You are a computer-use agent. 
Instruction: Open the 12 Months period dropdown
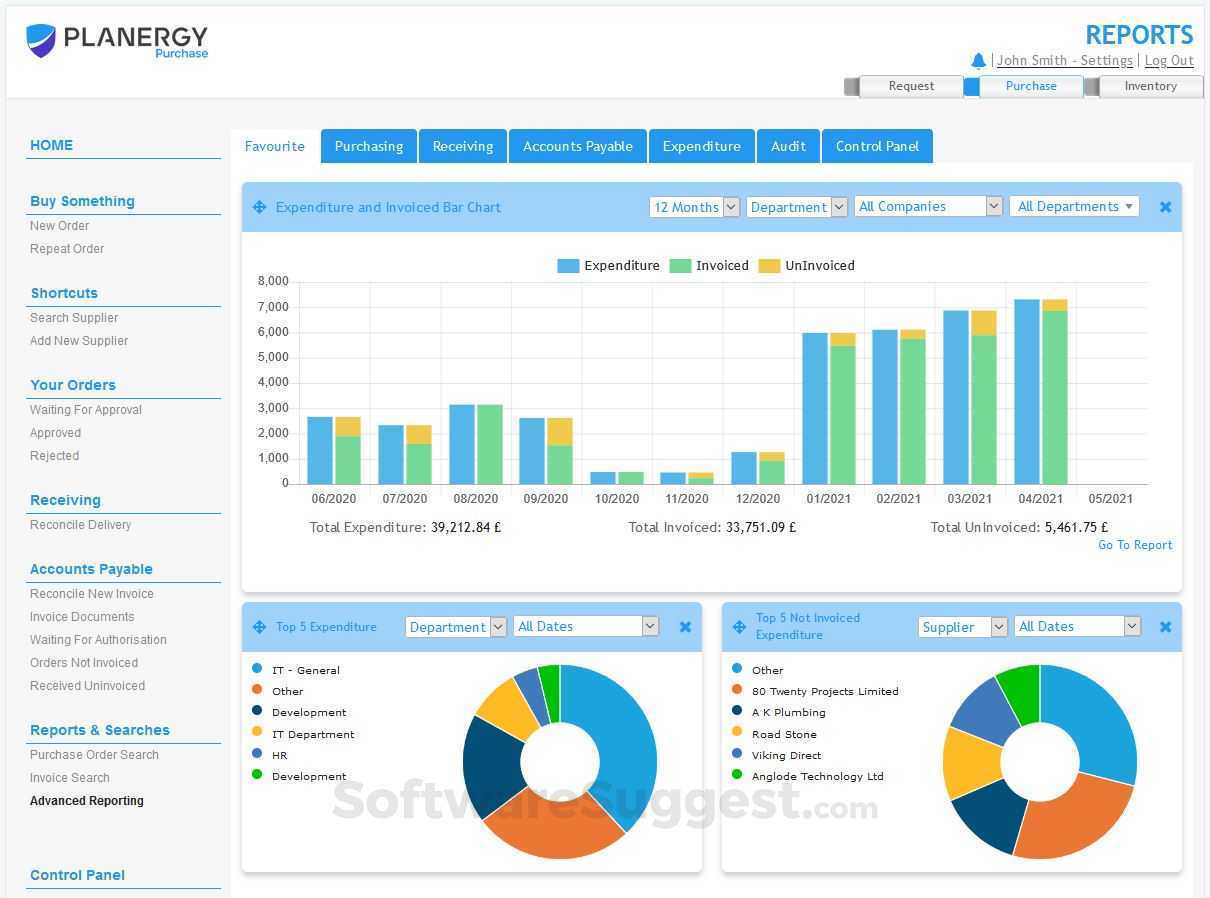coord(694,207)
